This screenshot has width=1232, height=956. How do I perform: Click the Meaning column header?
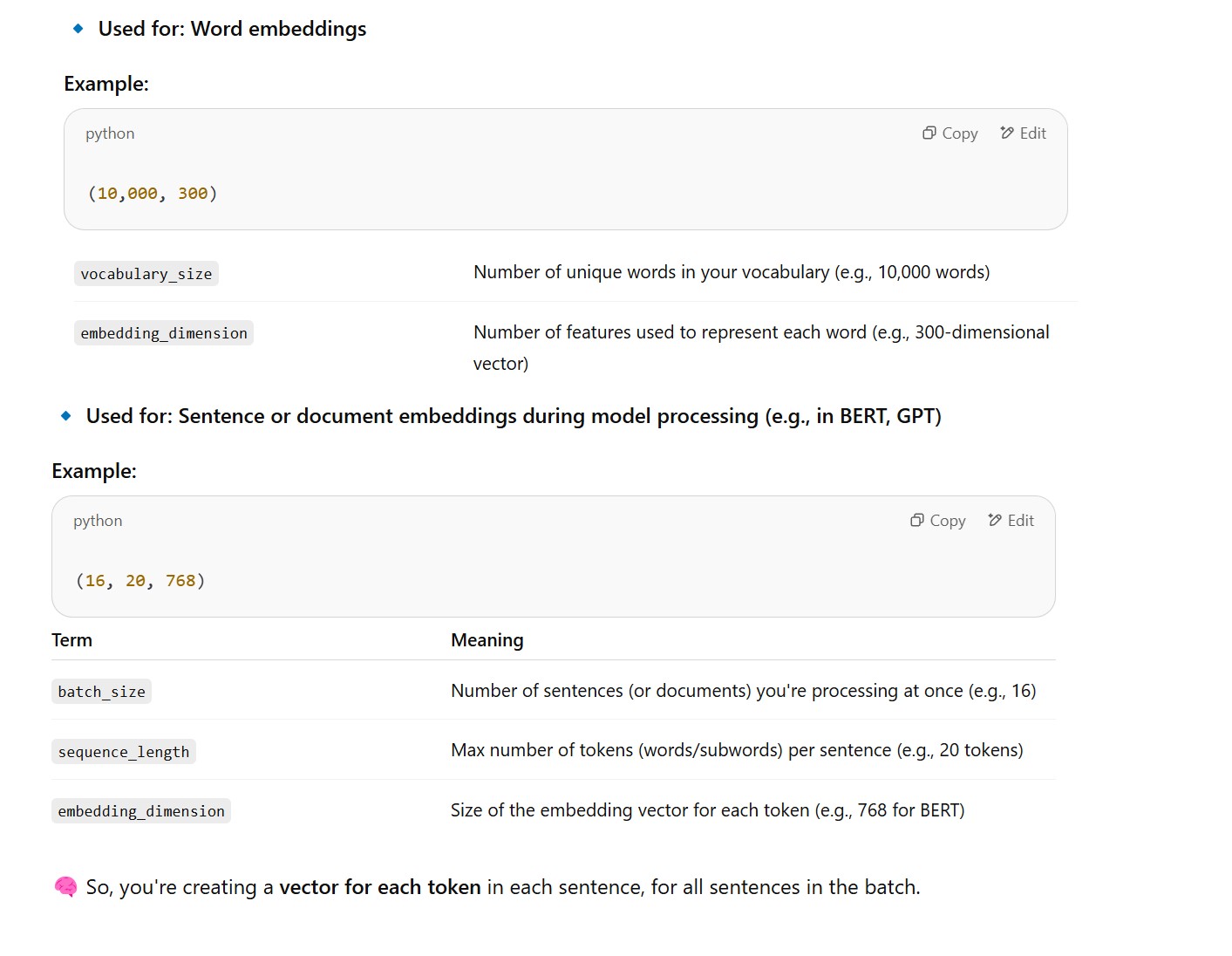tap(487, 640)
